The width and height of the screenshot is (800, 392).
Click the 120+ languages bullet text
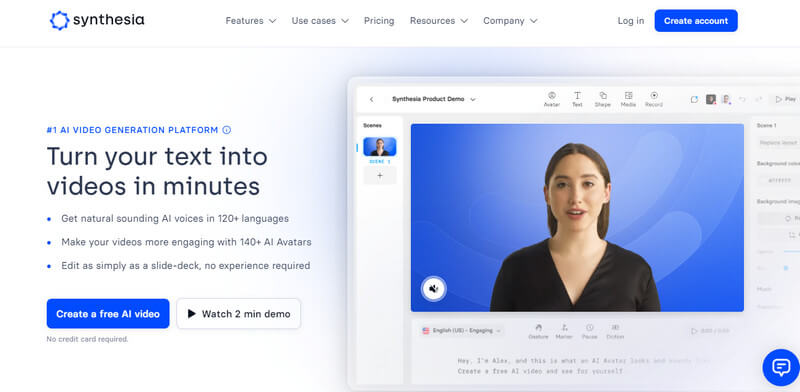click(x=175, y=218)
